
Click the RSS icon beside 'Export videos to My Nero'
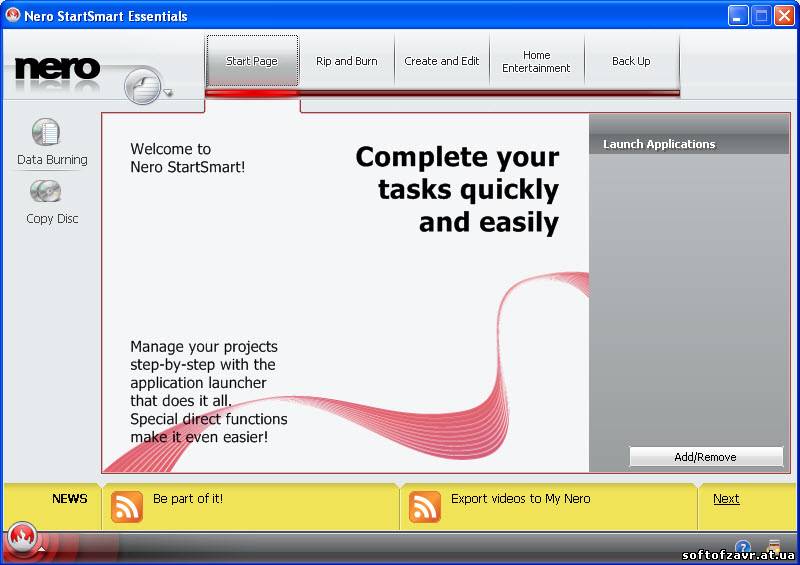point(424,507)
